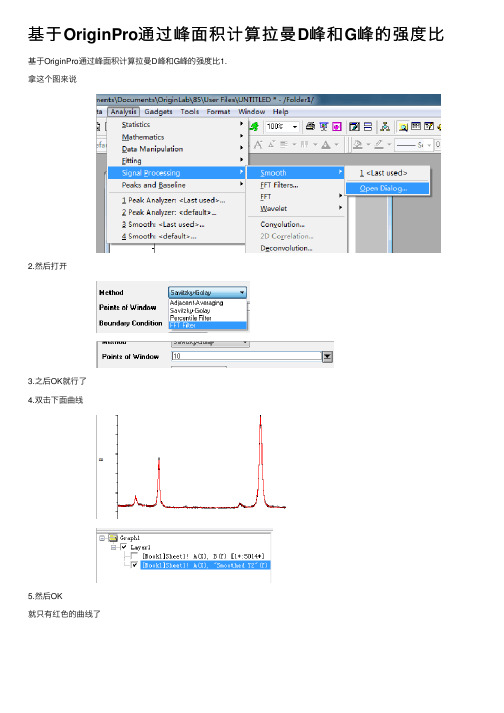The width and height of the screenshot is (504, 713).
Task: Open Convolution... entry
Action: (282, 224)
